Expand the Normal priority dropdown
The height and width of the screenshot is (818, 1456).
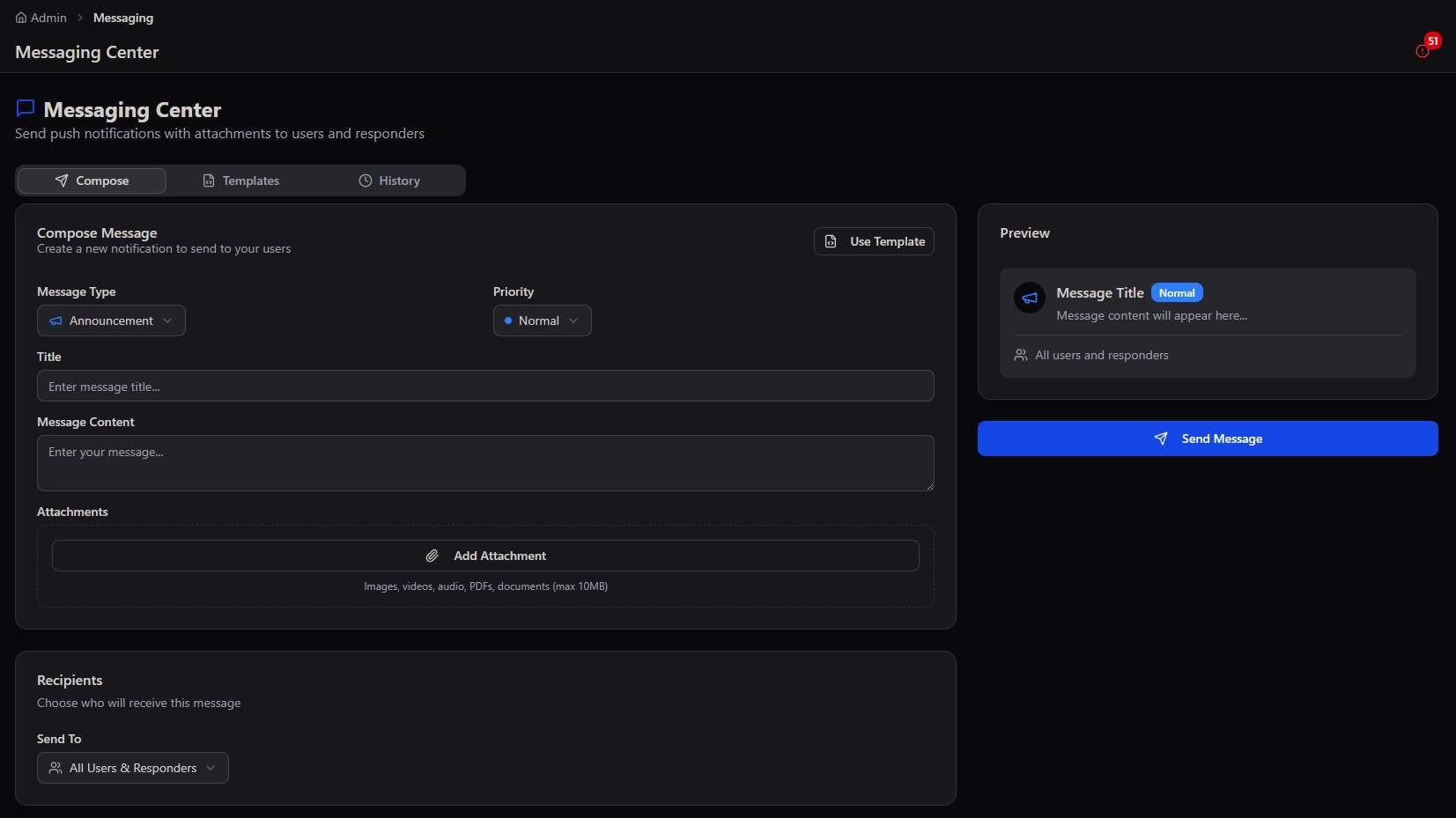click(x=543, y=321)
